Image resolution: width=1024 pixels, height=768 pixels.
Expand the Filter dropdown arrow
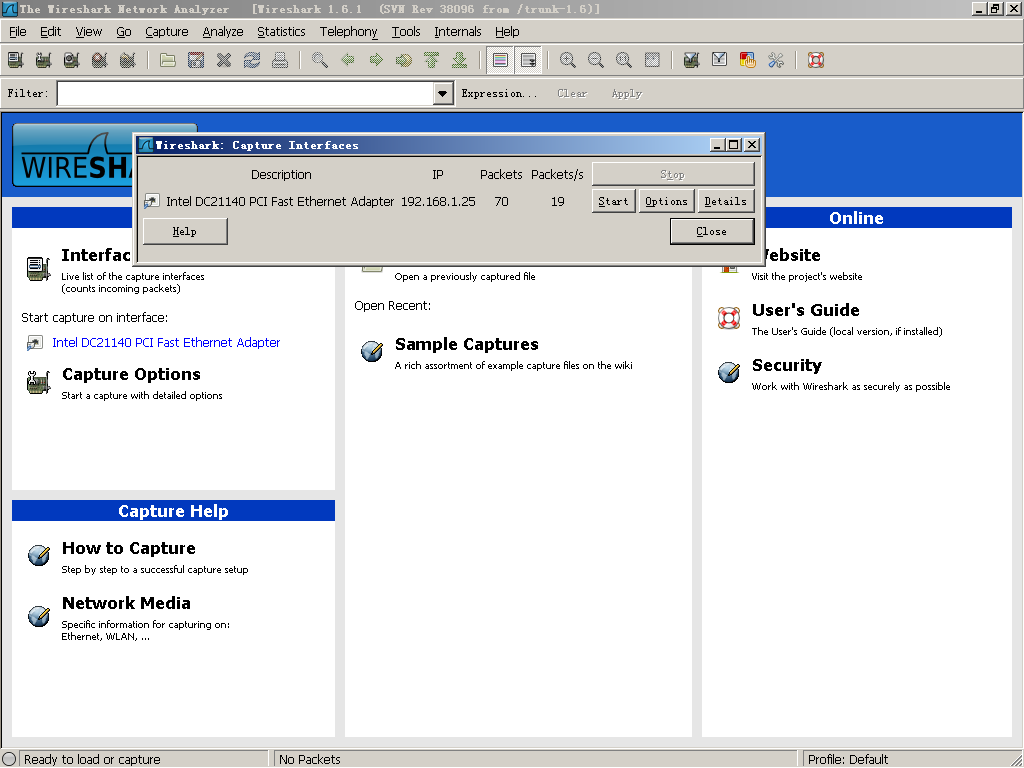(x=443, y=93)
